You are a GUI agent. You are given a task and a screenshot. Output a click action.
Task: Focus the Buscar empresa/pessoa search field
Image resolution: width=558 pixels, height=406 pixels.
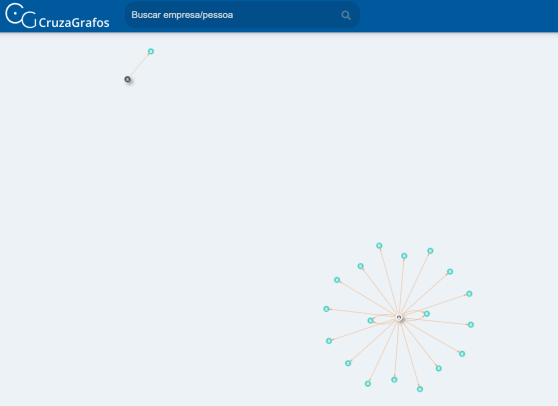242,15
